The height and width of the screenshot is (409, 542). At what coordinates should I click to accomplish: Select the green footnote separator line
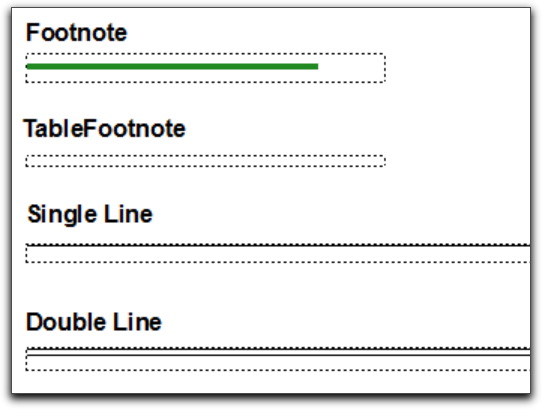point(172,66)
